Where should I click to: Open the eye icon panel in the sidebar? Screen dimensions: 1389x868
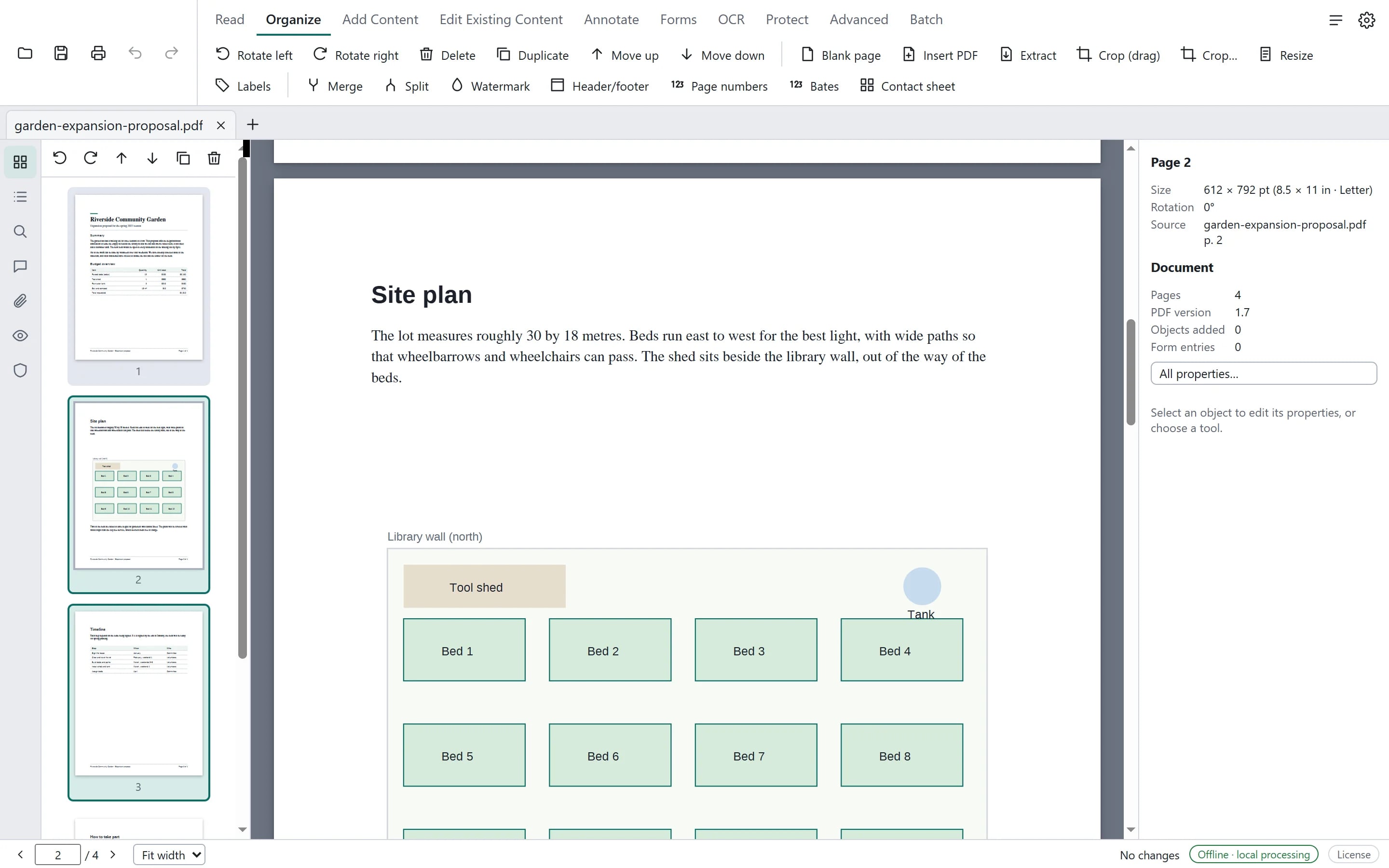click(20, 336)
